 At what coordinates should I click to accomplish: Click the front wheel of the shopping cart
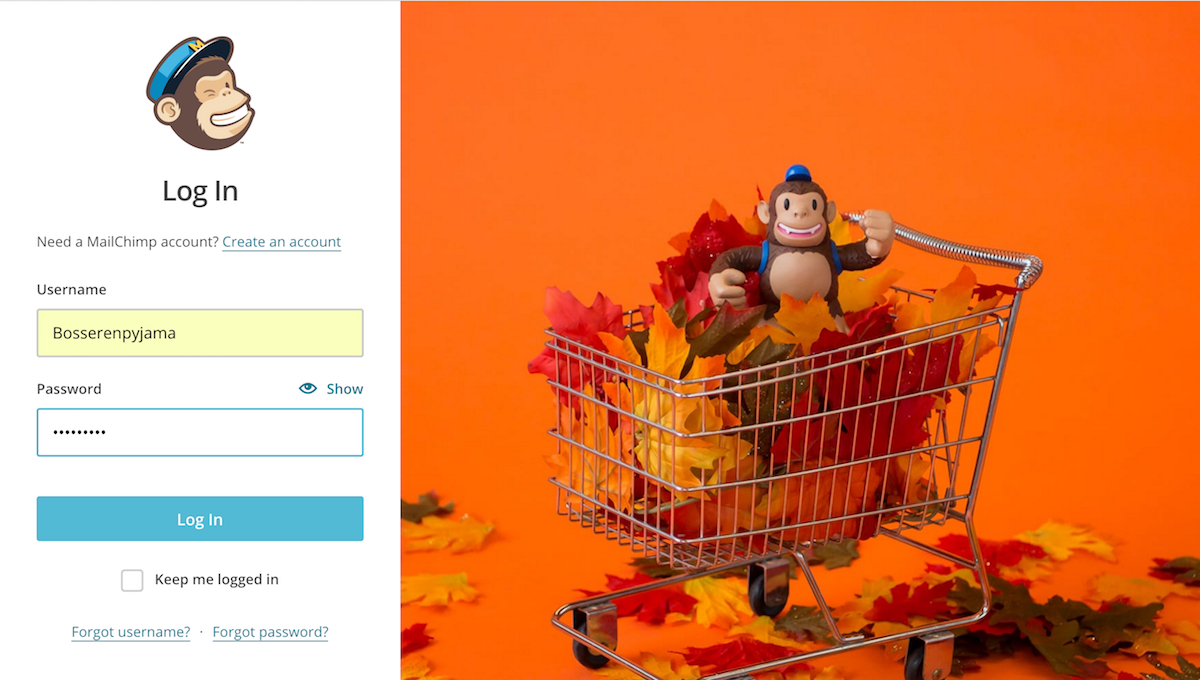[x=596, y=640]
